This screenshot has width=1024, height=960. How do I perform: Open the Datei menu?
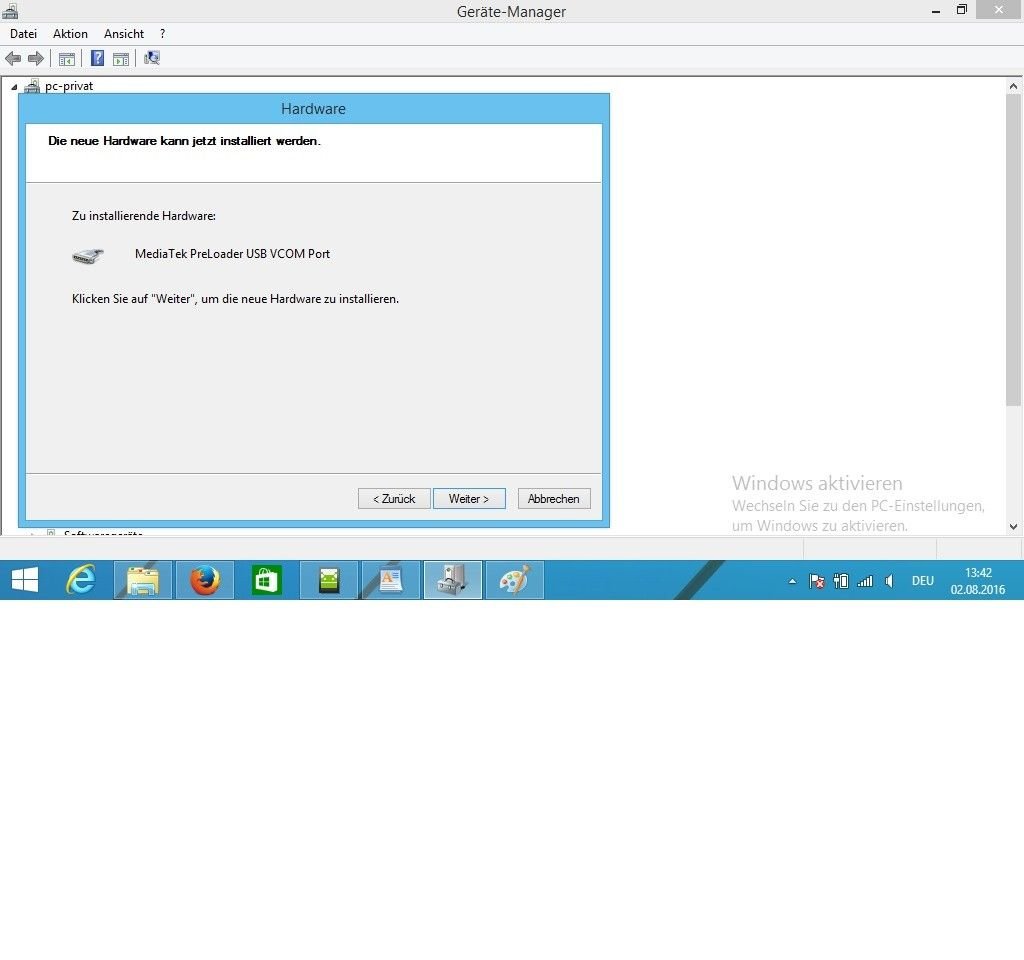click(24, 34)
